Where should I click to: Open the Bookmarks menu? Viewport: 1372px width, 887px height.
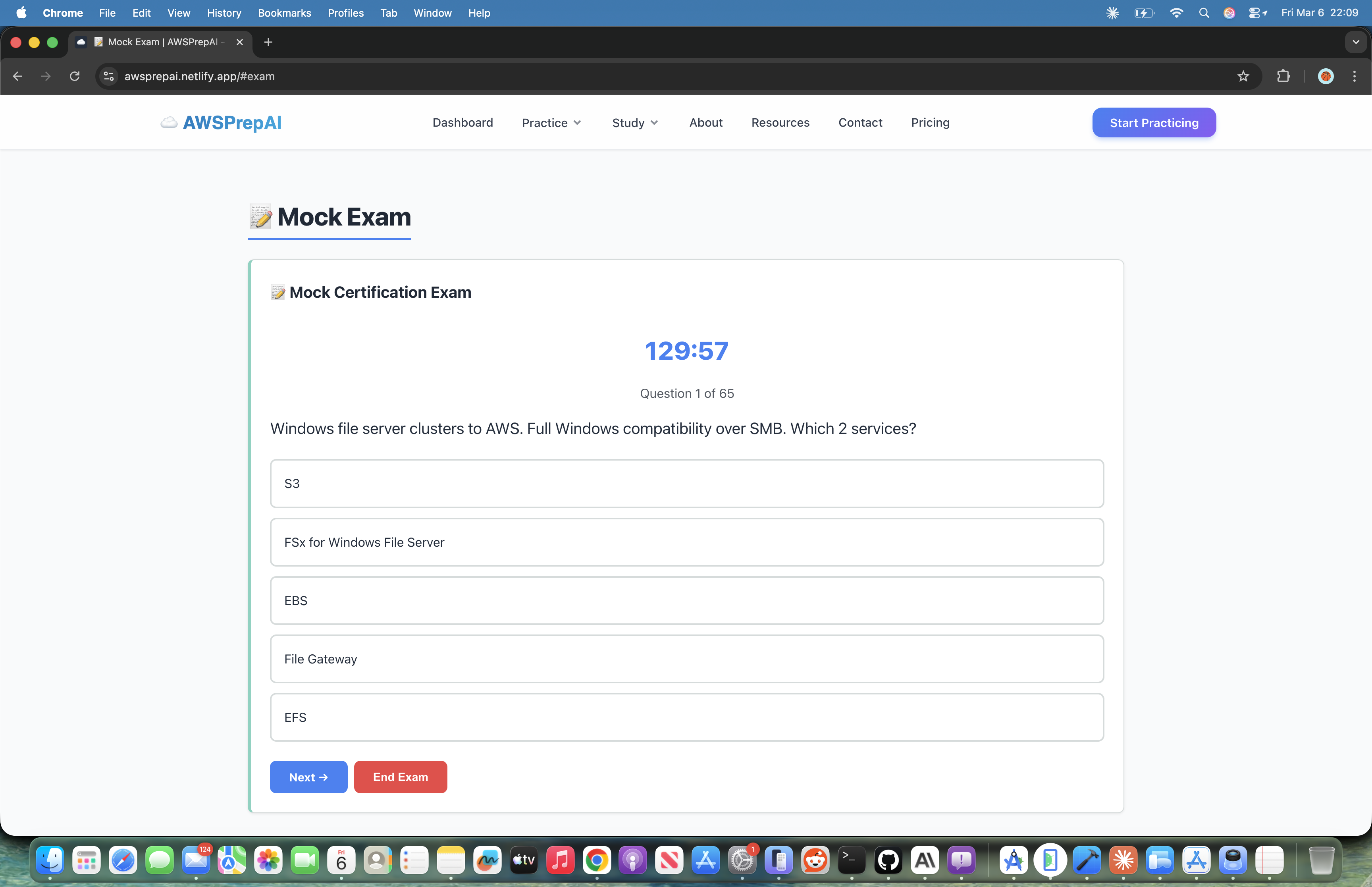coord(284,13)
